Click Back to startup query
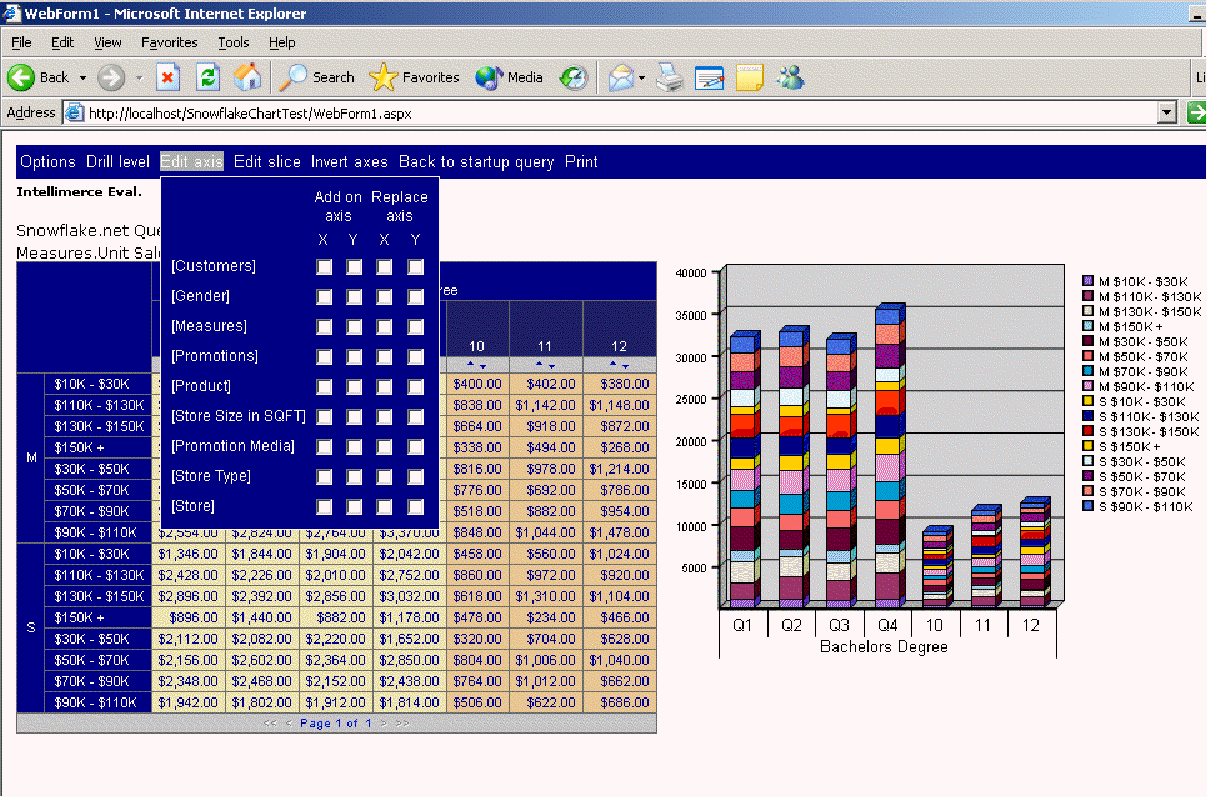 point(476,162)
